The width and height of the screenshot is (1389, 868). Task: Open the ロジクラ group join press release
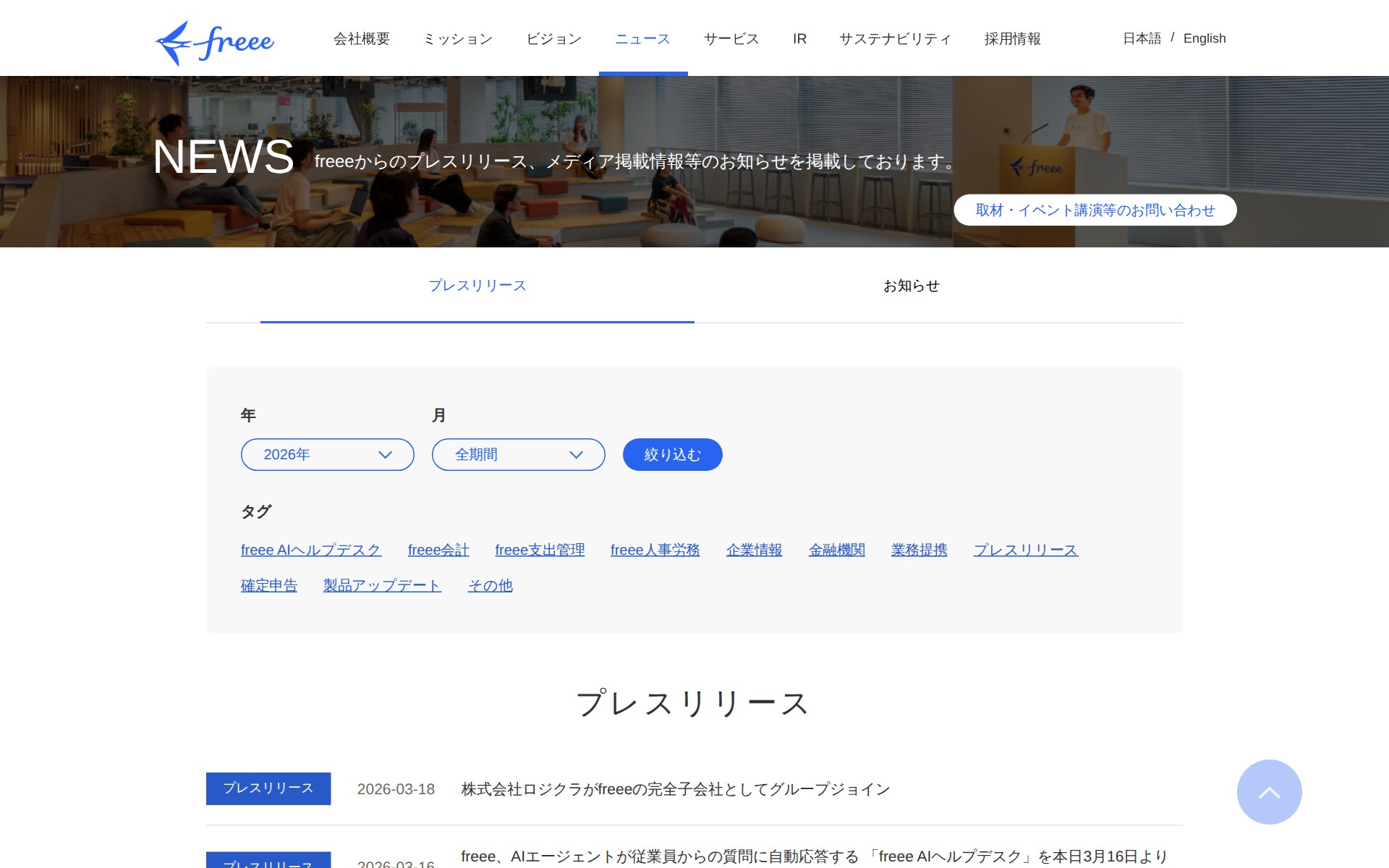click(x=676, y=789)
